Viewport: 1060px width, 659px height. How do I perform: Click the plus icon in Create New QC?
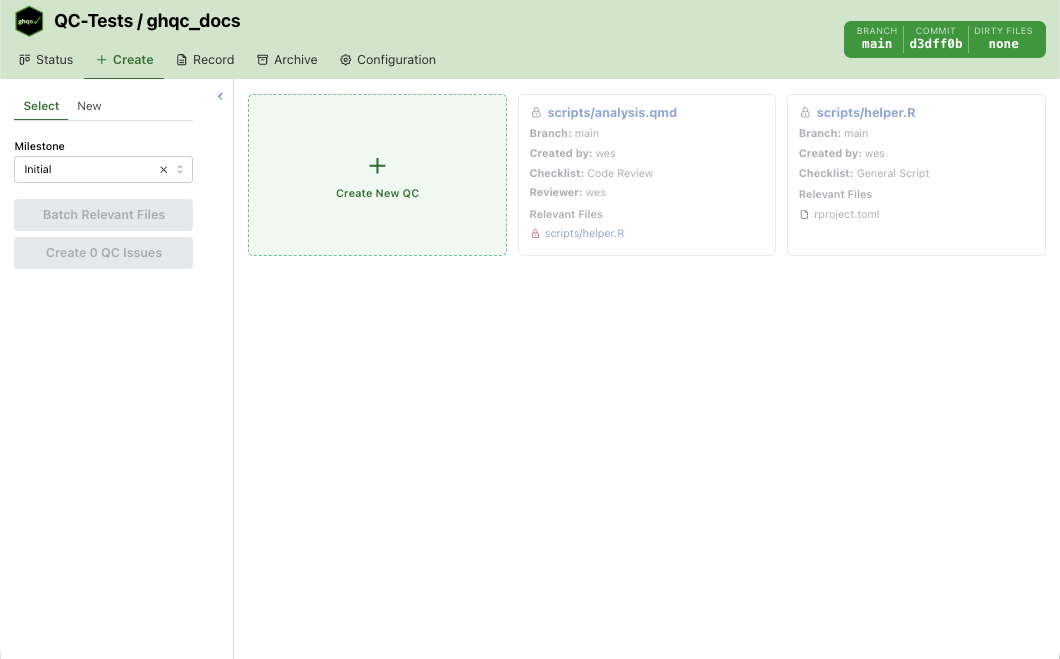point(377,166)
